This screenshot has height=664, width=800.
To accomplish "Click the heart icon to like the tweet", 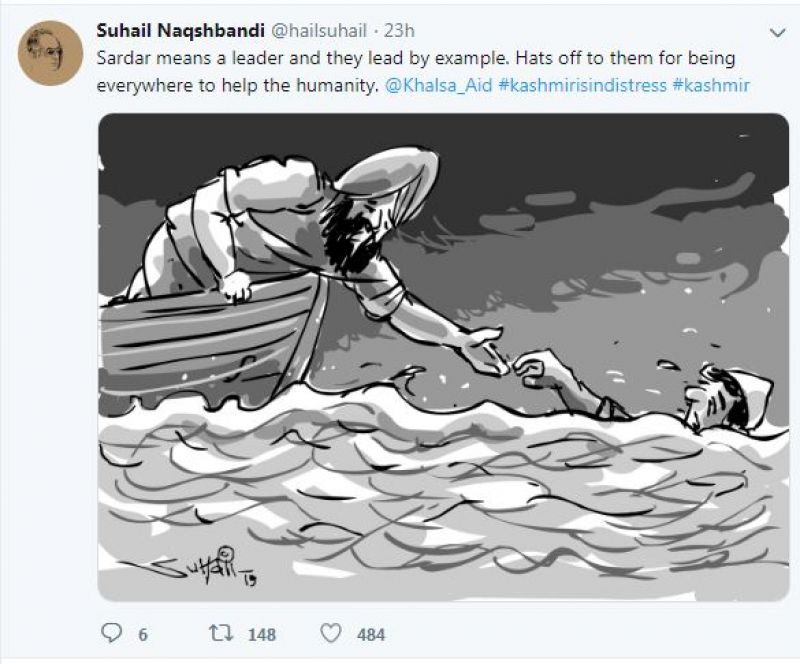I will click(x=330, y=632).
